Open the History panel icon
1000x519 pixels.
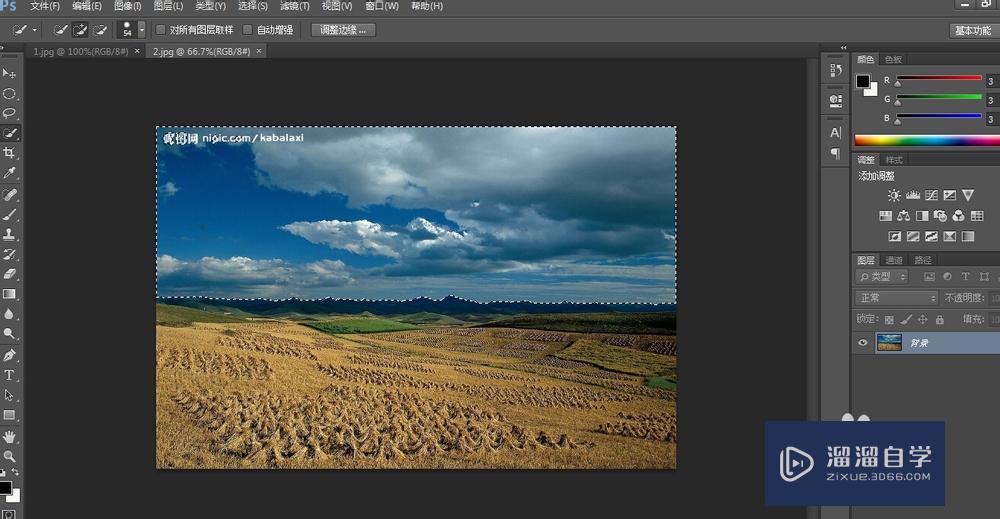coord(836,71)
